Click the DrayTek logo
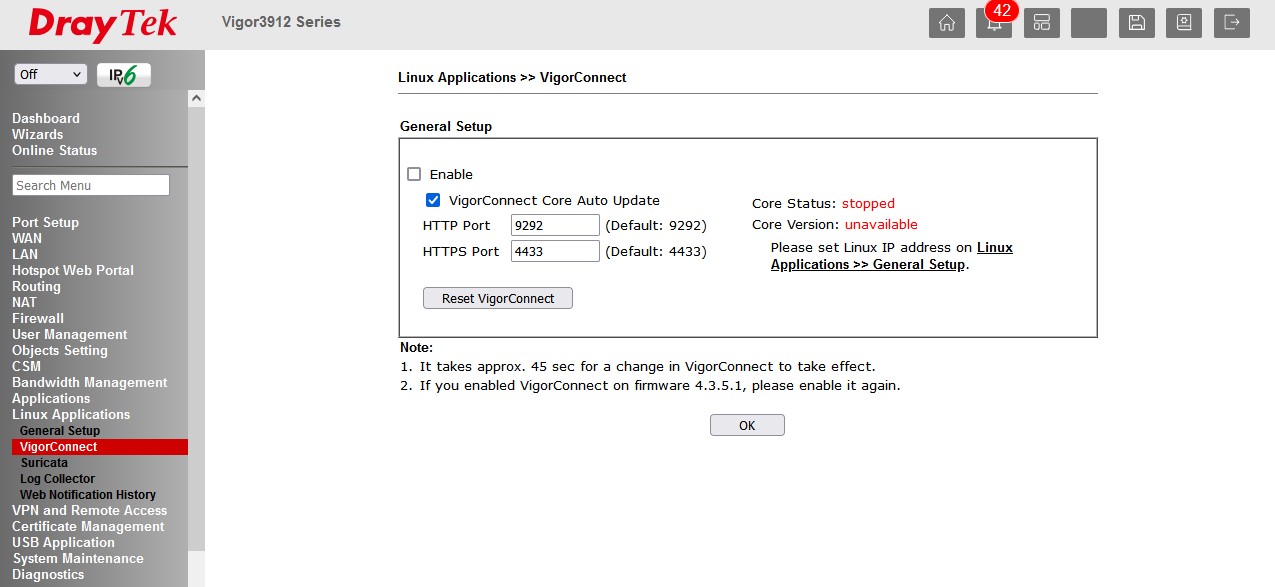The image size is (1275, 587). pyautogui.click(x=103, y=24)
